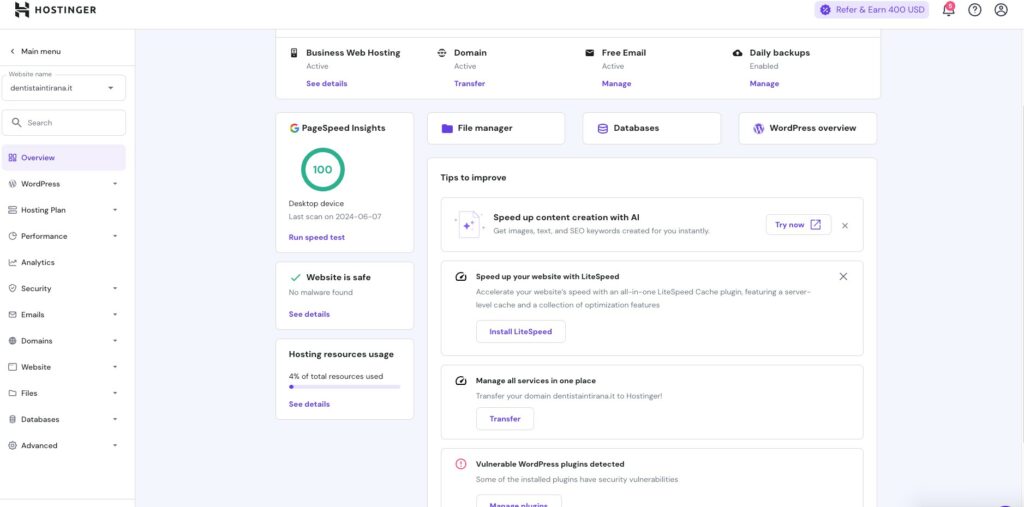
Task: Open the notifications bell
Action: (x=948, y=10)
